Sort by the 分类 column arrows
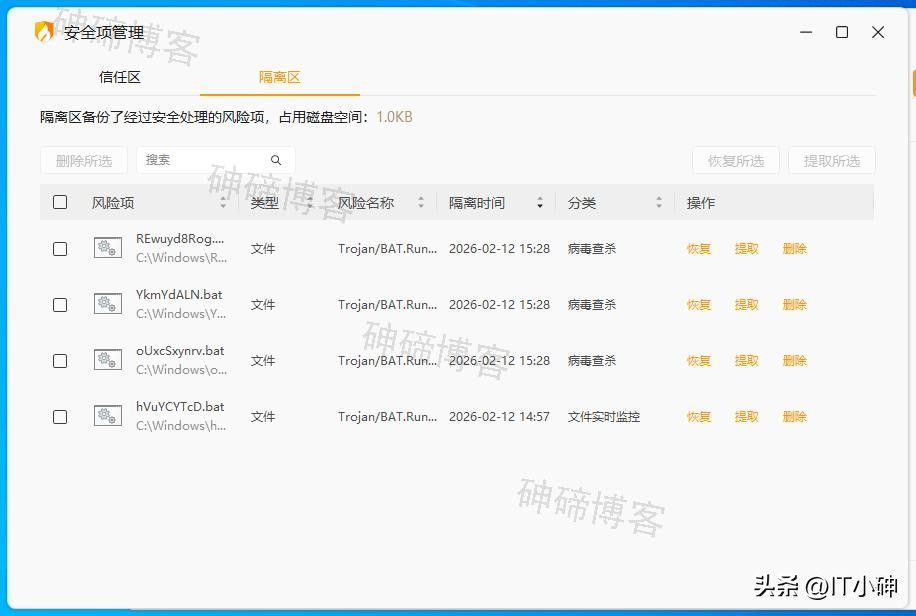This screenshot has height=616, width=916. click(x=657, y=202)
